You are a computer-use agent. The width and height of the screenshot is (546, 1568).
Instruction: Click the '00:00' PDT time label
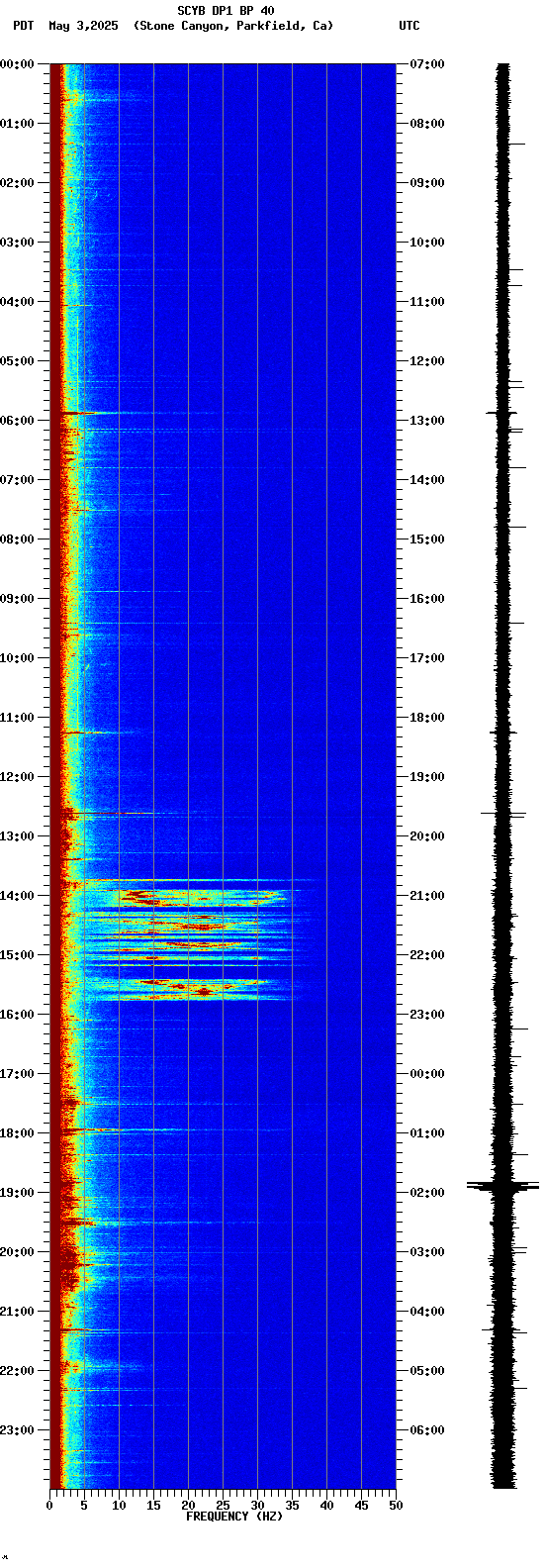[x=16, y=64]
